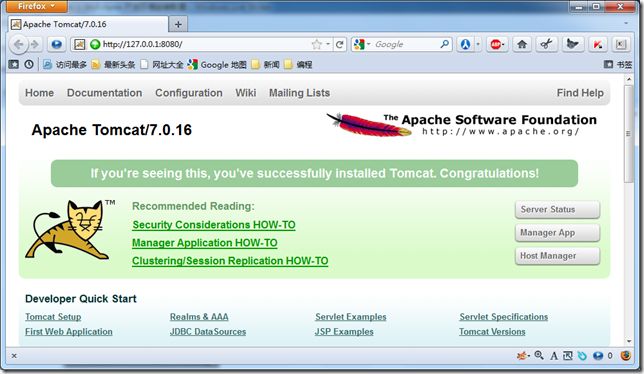Open Wiki in Tomcat navigation
This screenshot has width=644, height=374.
point(246,93)
